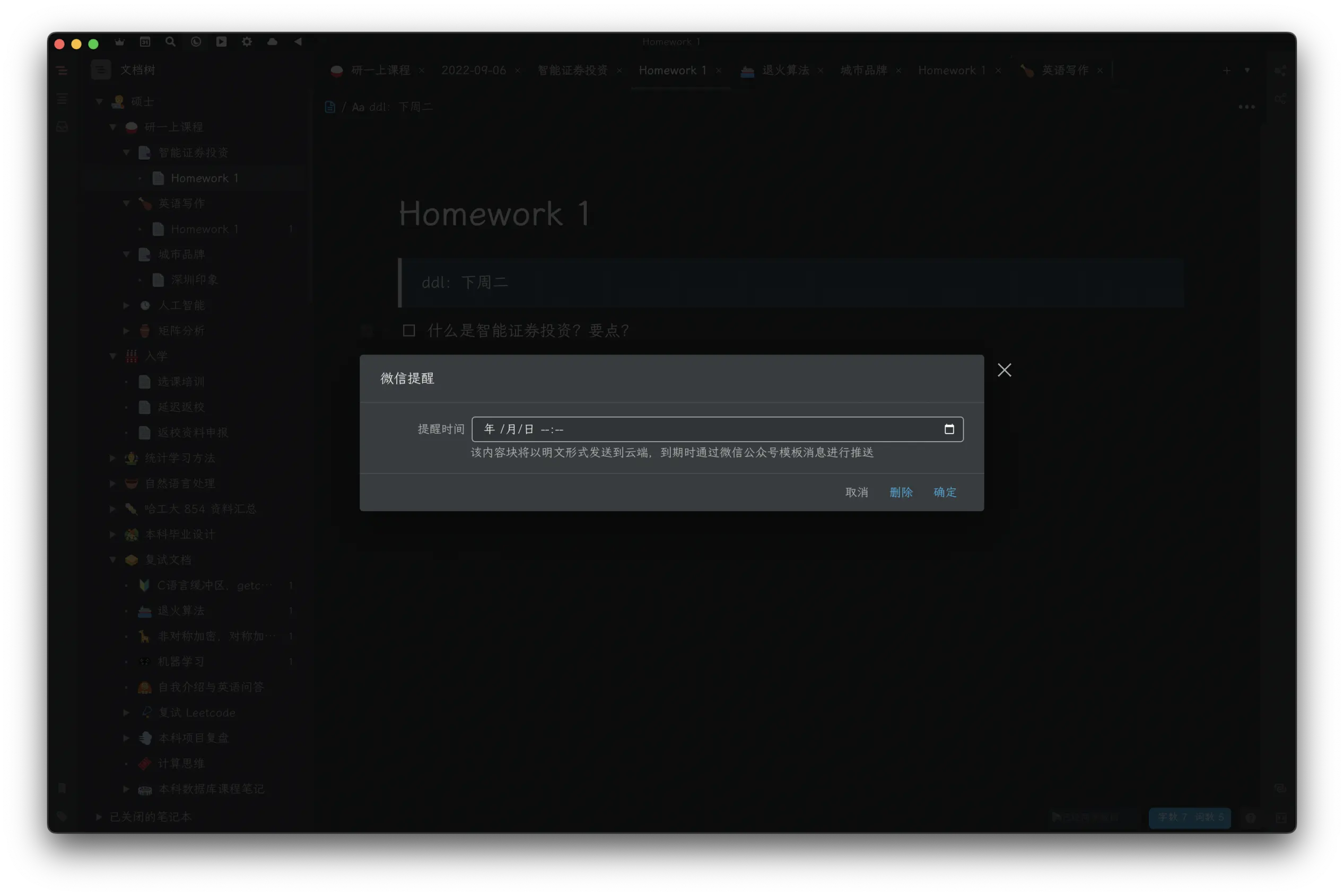Open the document more-options ellipsis

pyautogui.click(x=1246, y=107)
